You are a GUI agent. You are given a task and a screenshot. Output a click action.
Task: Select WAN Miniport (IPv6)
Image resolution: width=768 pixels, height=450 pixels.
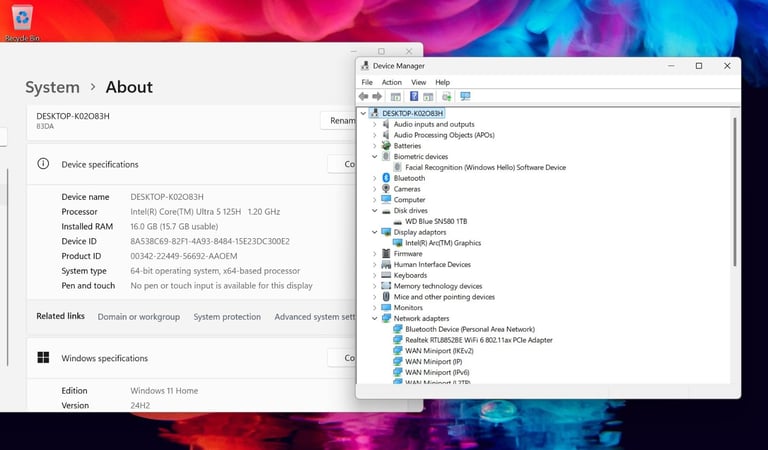pyautogui.click(x=437, y=372)
